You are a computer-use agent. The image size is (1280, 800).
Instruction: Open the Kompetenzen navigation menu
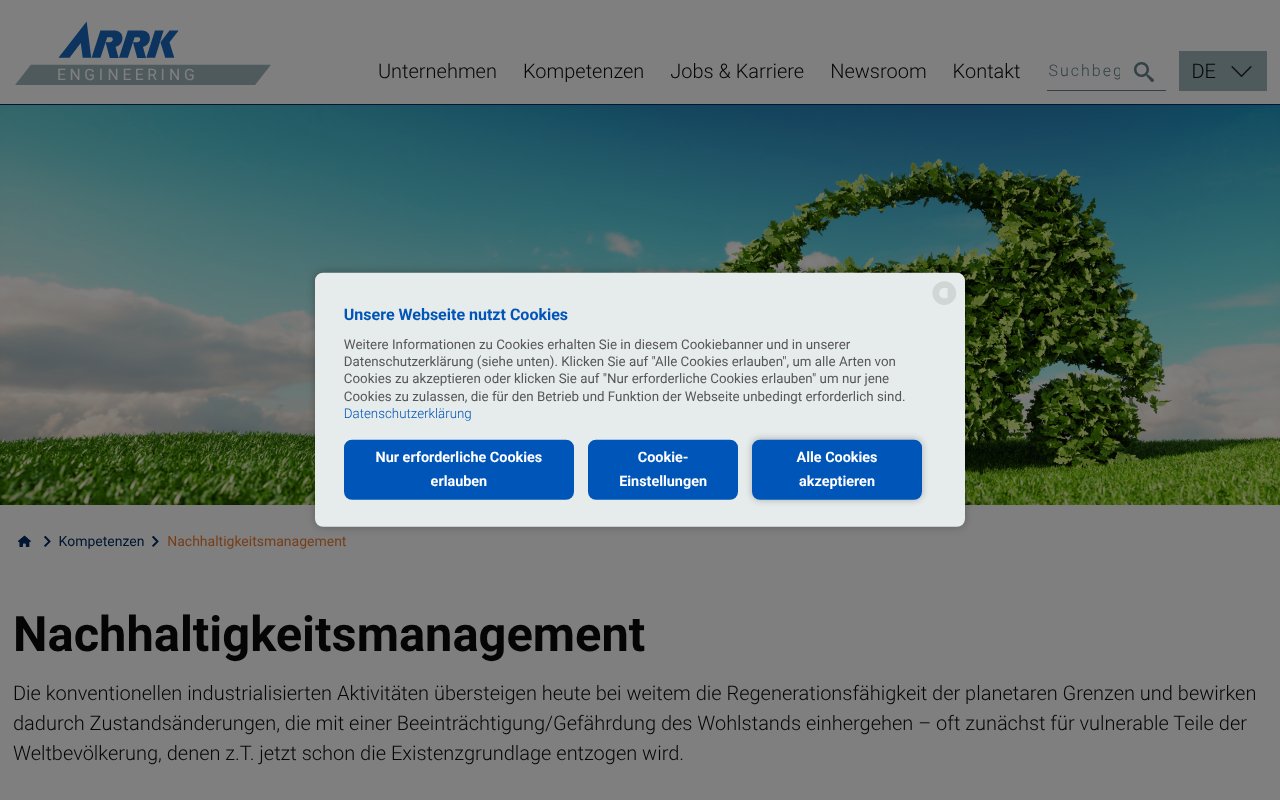(x=583, y=71)
